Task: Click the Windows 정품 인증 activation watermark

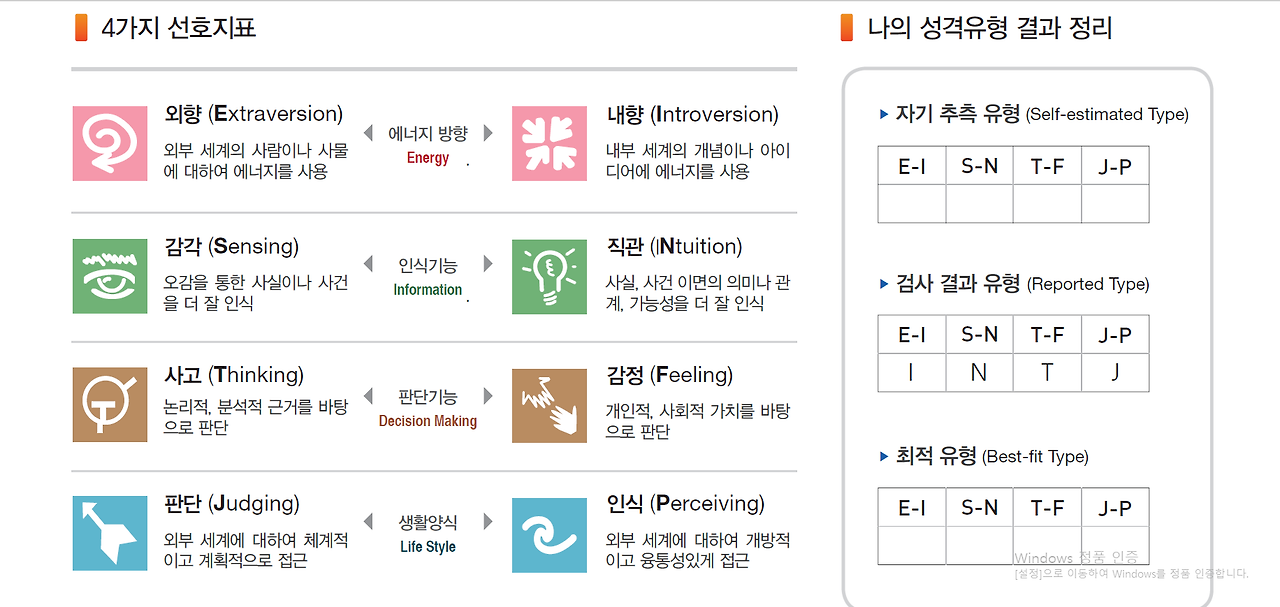Action: 1076,558
